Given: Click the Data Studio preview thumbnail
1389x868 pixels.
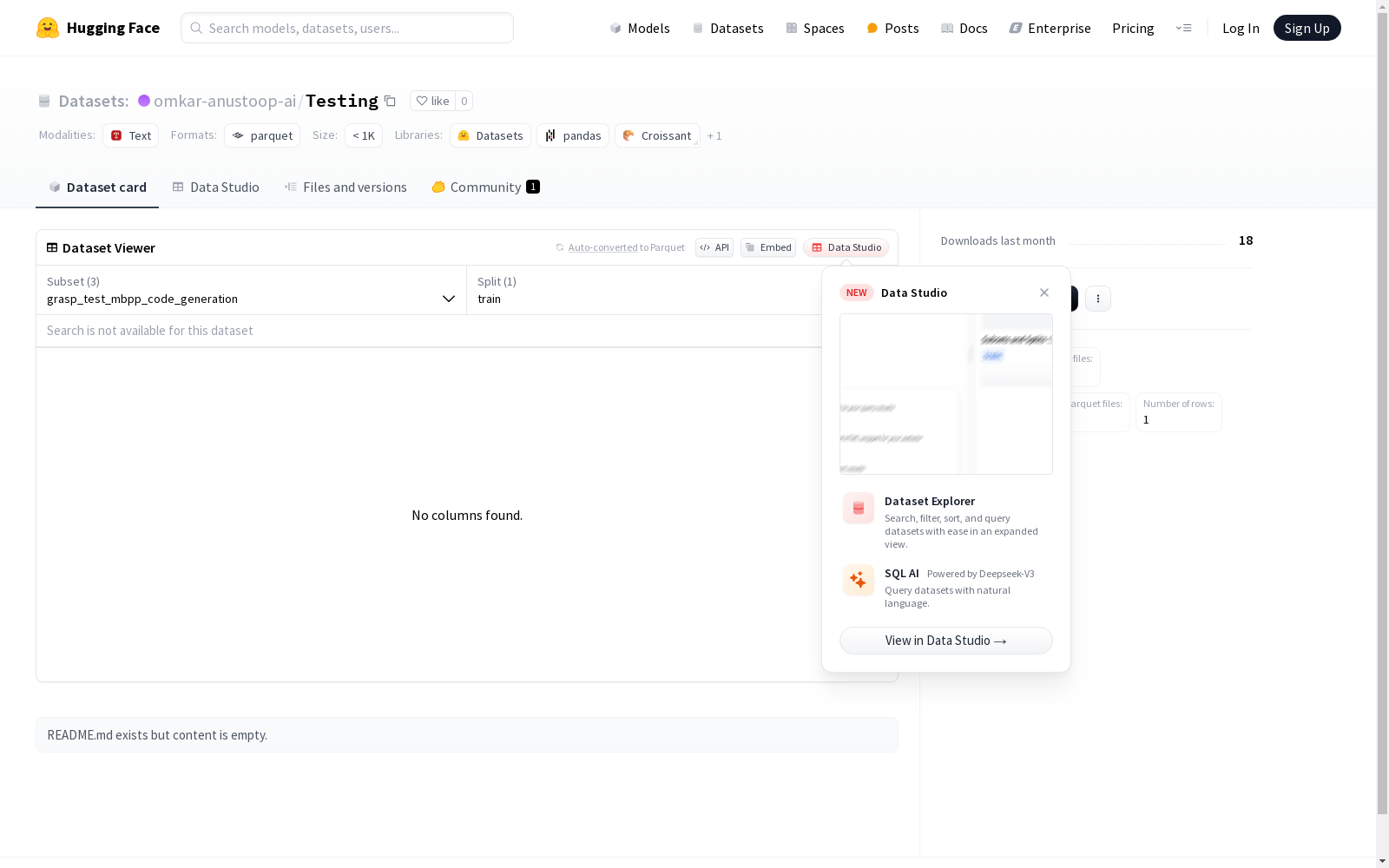Looking at the screenshot, I should click(946, 394).
